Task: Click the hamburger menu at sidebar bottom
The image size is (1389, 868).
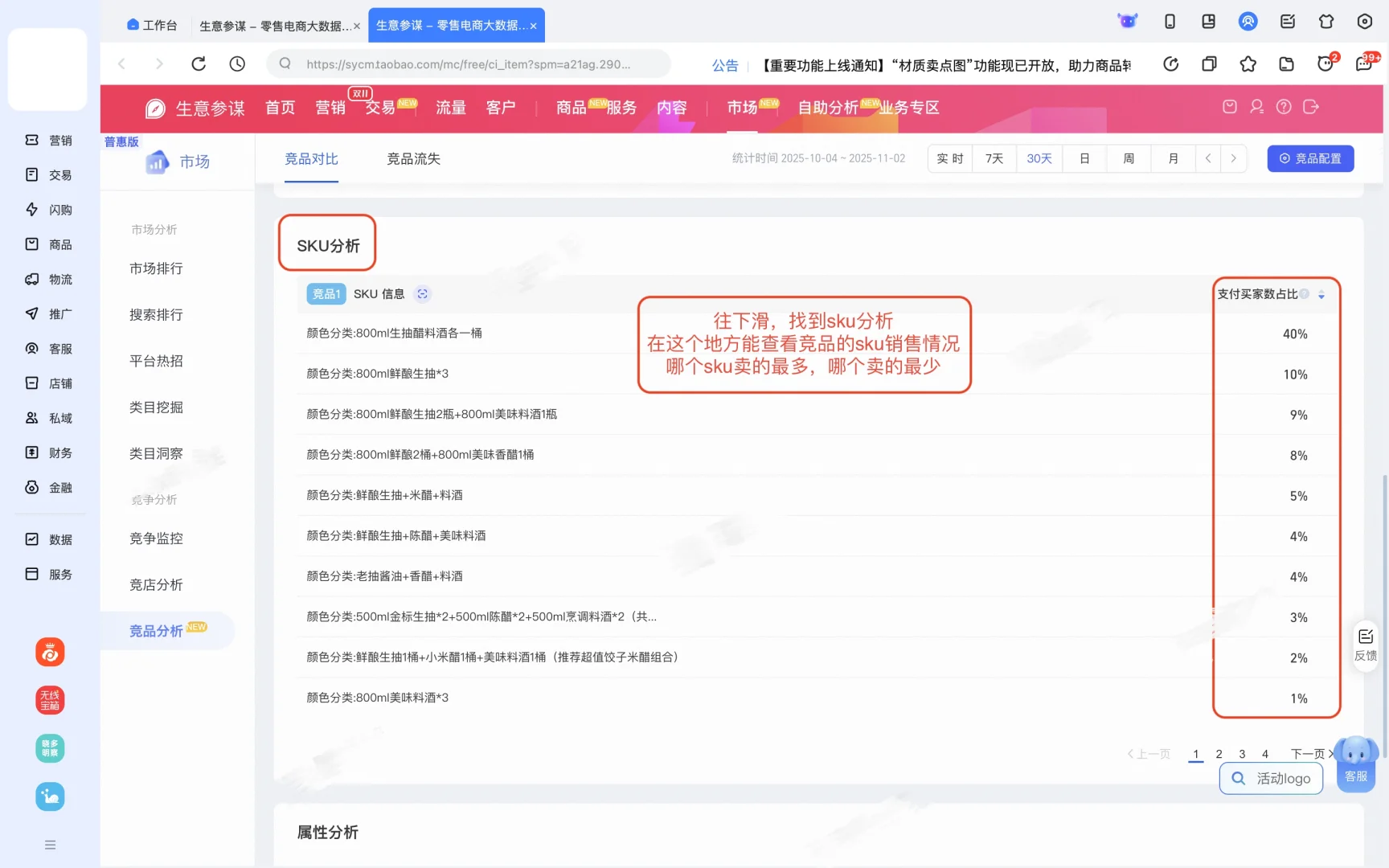Action: click(x=50, y=845)
